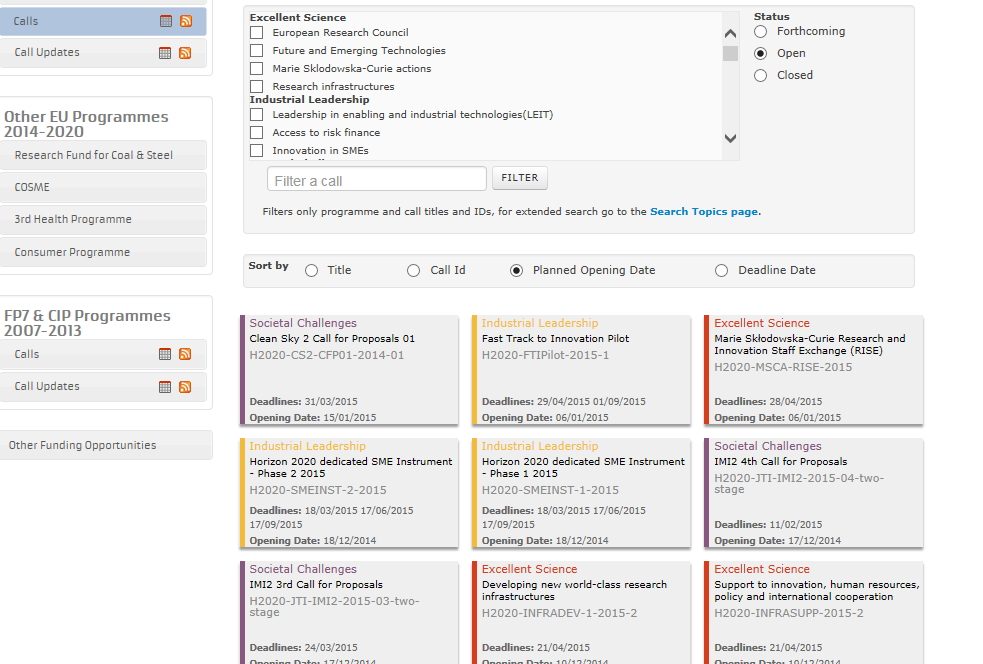Click call ID H2020-INFRASUPP-2015-2
This screenshot has height=664, width=983.
point(789,613)
